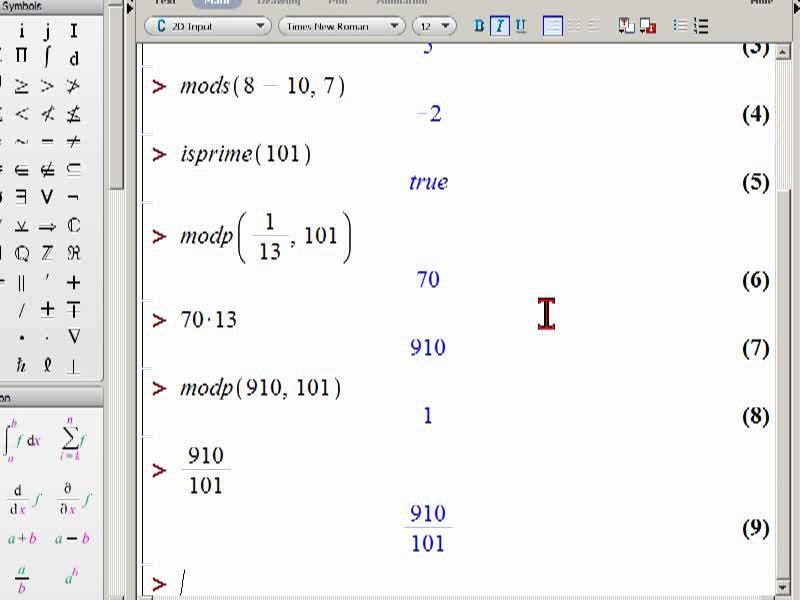This screenshot has width=800, height=600.
Task: Insert a/b fraction template
Action: coord(21,579)
